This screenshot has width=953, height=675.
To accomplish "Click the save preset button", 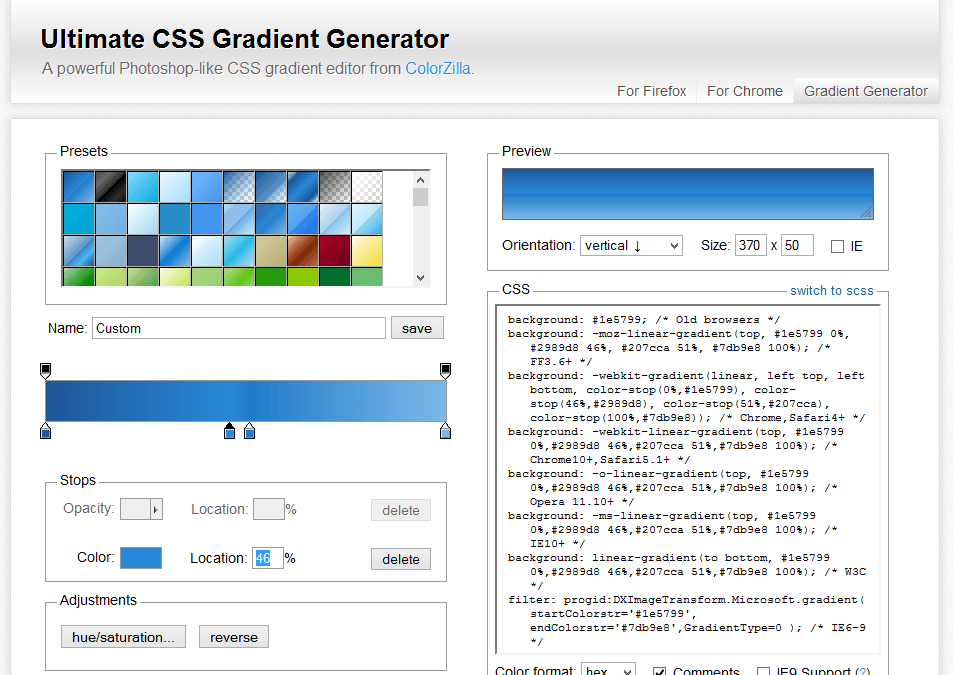I will tap(417, 328).
